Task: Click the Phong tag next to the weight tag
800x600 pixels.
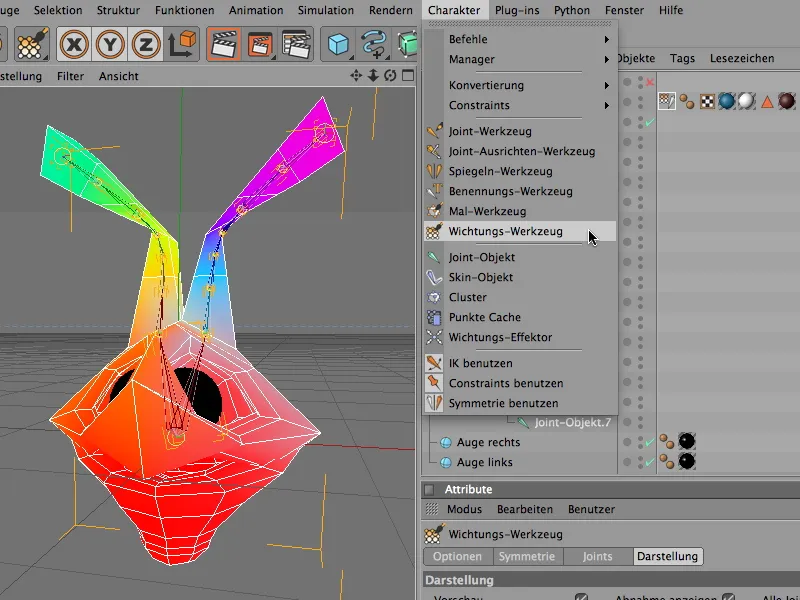Action: (x=687, y=103)
